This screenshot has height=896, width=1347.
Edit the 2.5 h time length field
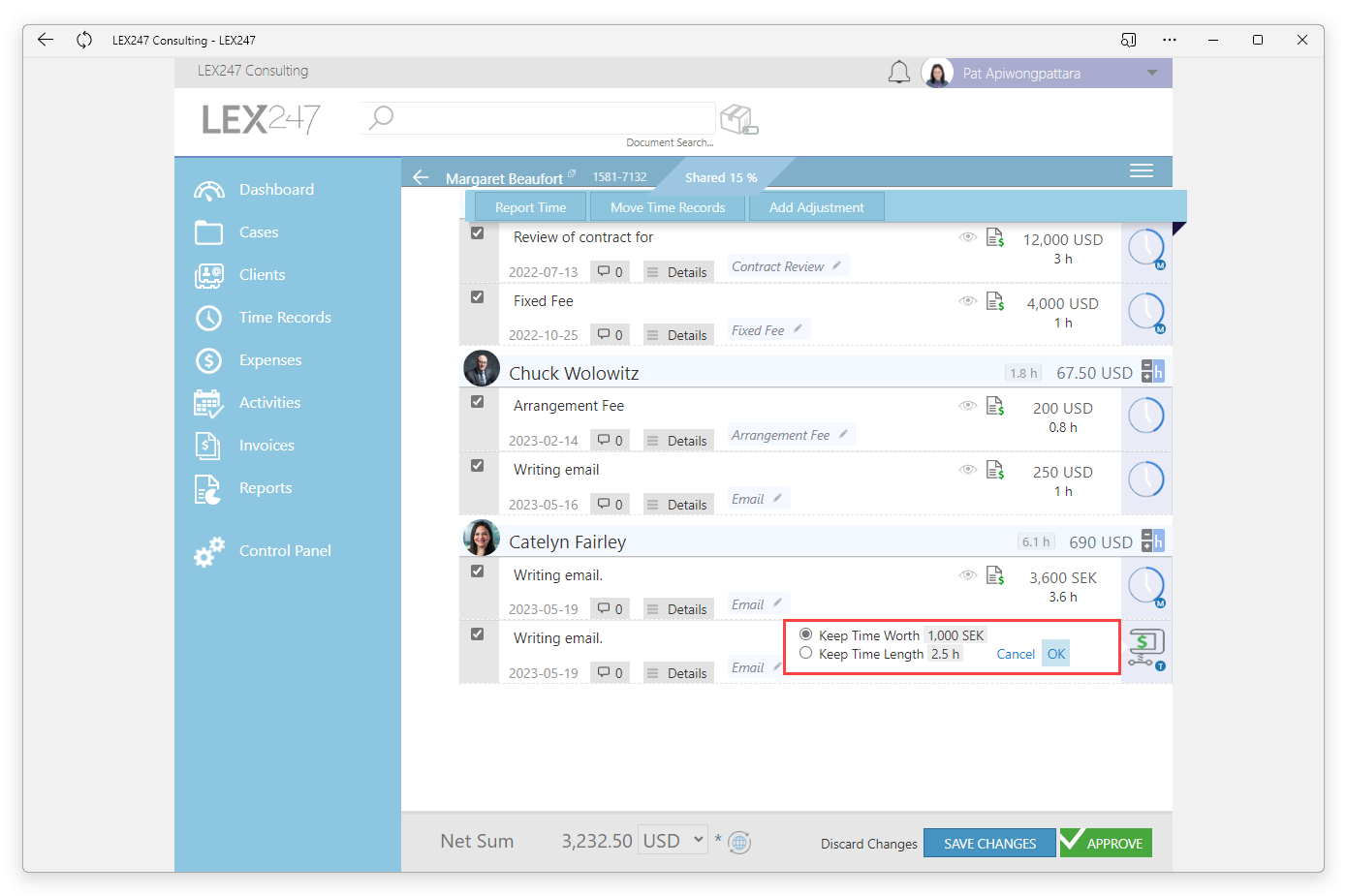pos(946,654)
